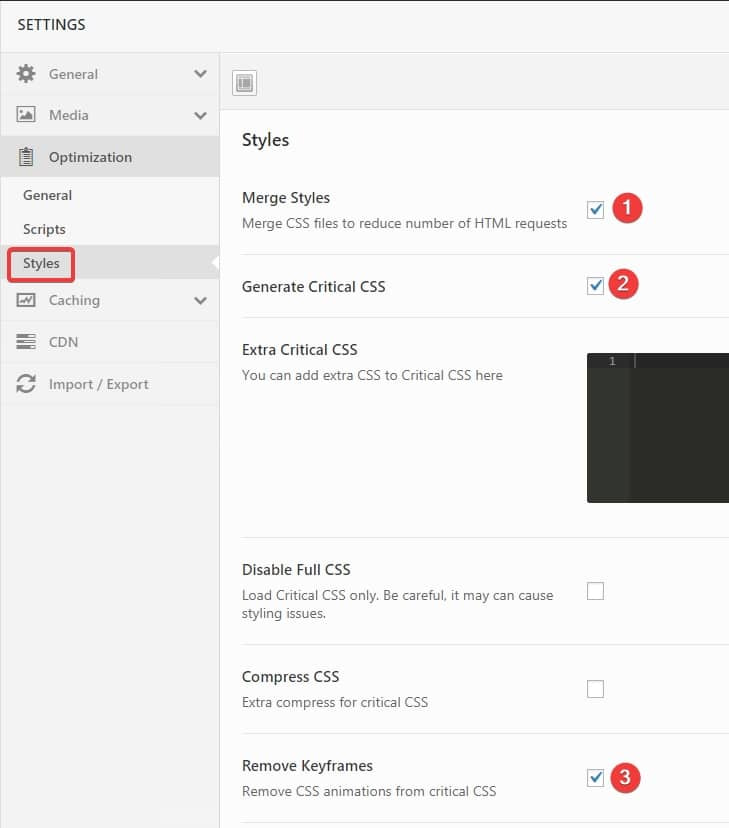Click 'Merge CSS files to reduce number' description

click(x=404, y=223)
